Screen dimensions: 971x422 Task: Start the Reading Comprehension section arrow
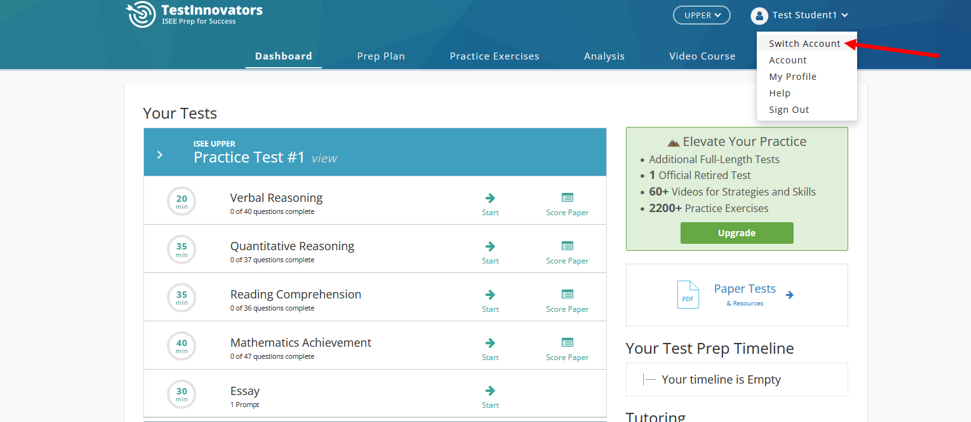click(x=490, y=294)
